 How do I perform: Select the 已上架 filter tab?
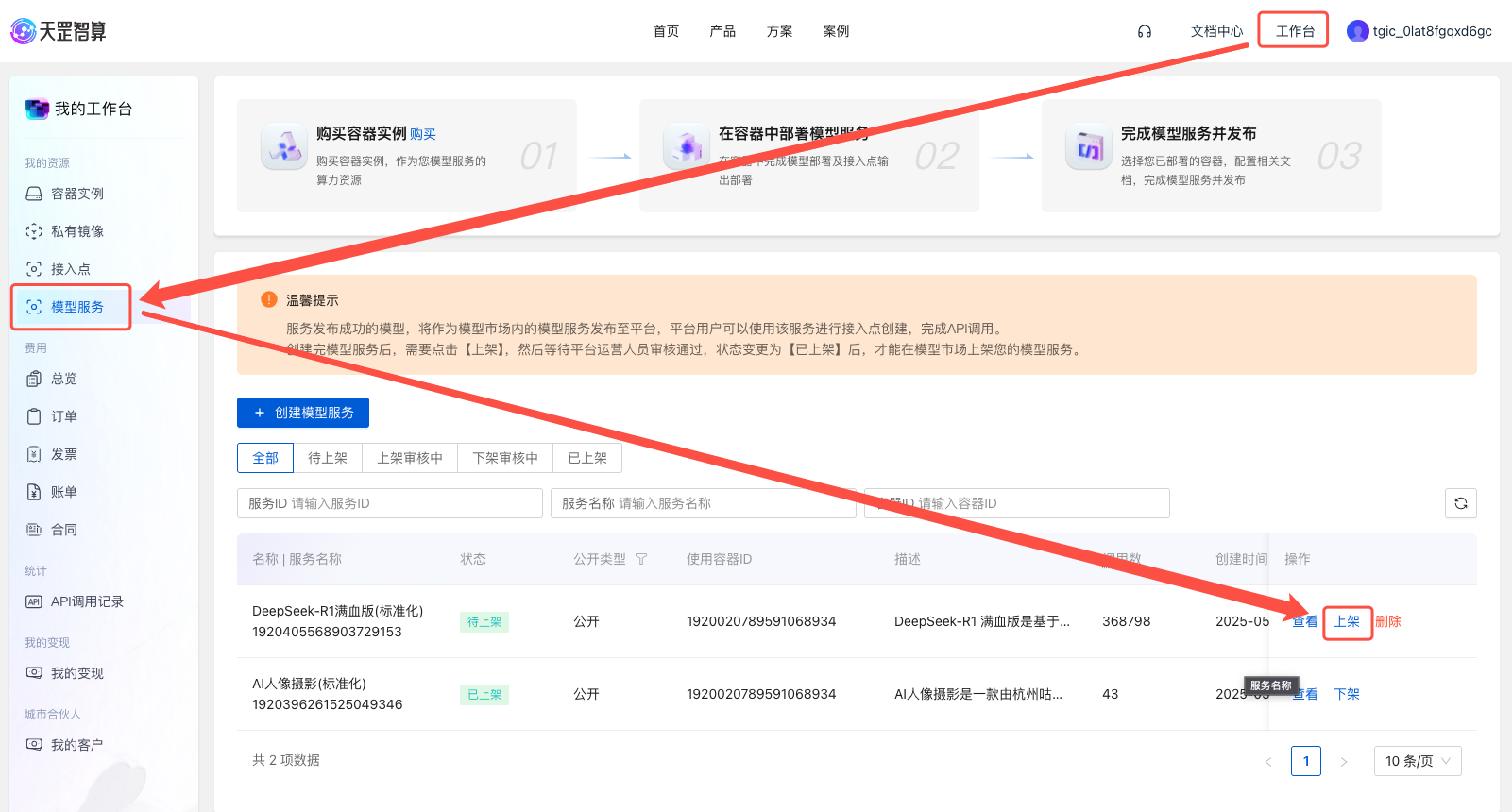pyautogui.click(x=587, y=458)
